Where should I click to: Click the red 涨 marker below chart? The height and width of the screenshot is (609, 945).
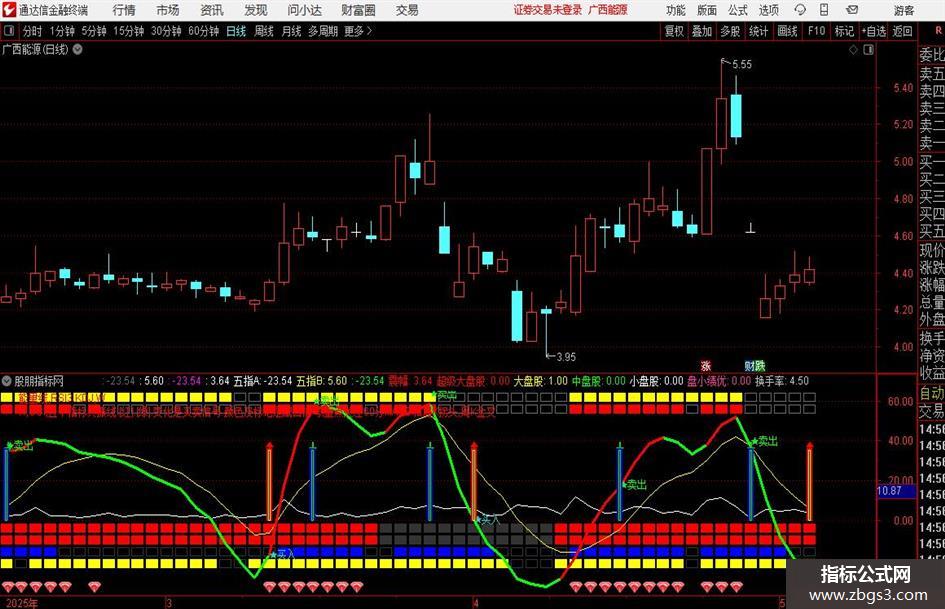[706, 366]
